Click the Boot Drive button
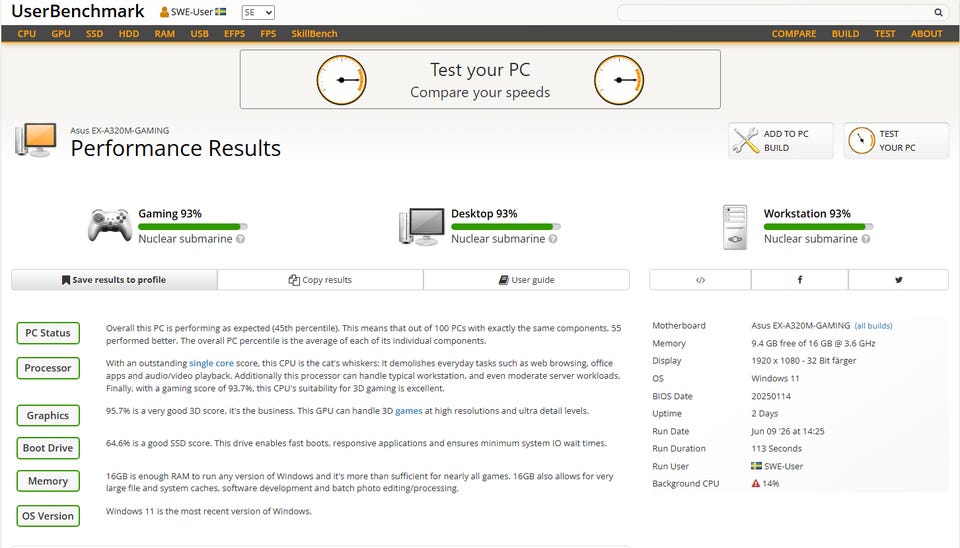960x548 pixels. click(x=48, y=448)
